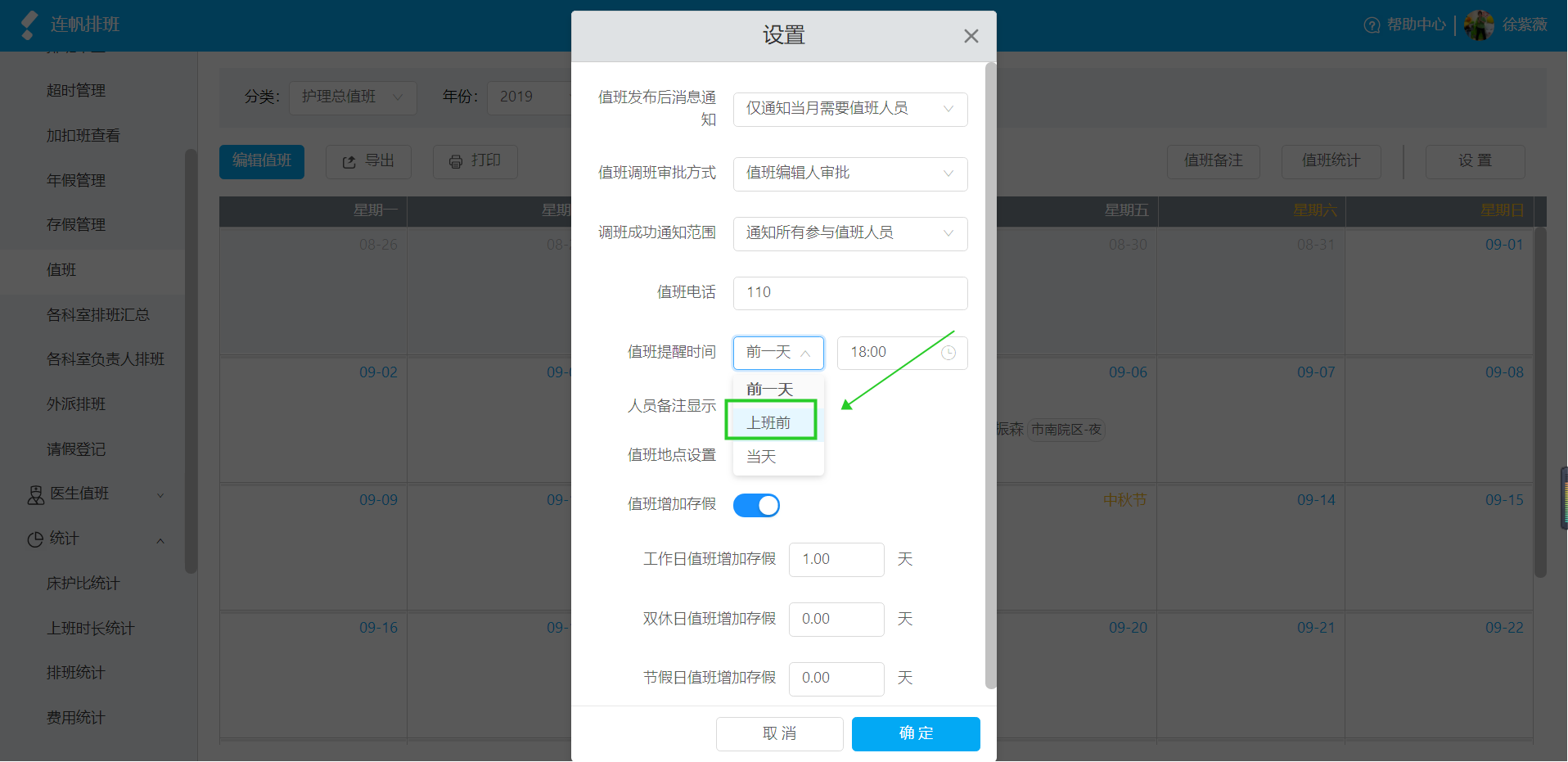
Task: Click the 09-22 calendar date
Action: 1504,628
